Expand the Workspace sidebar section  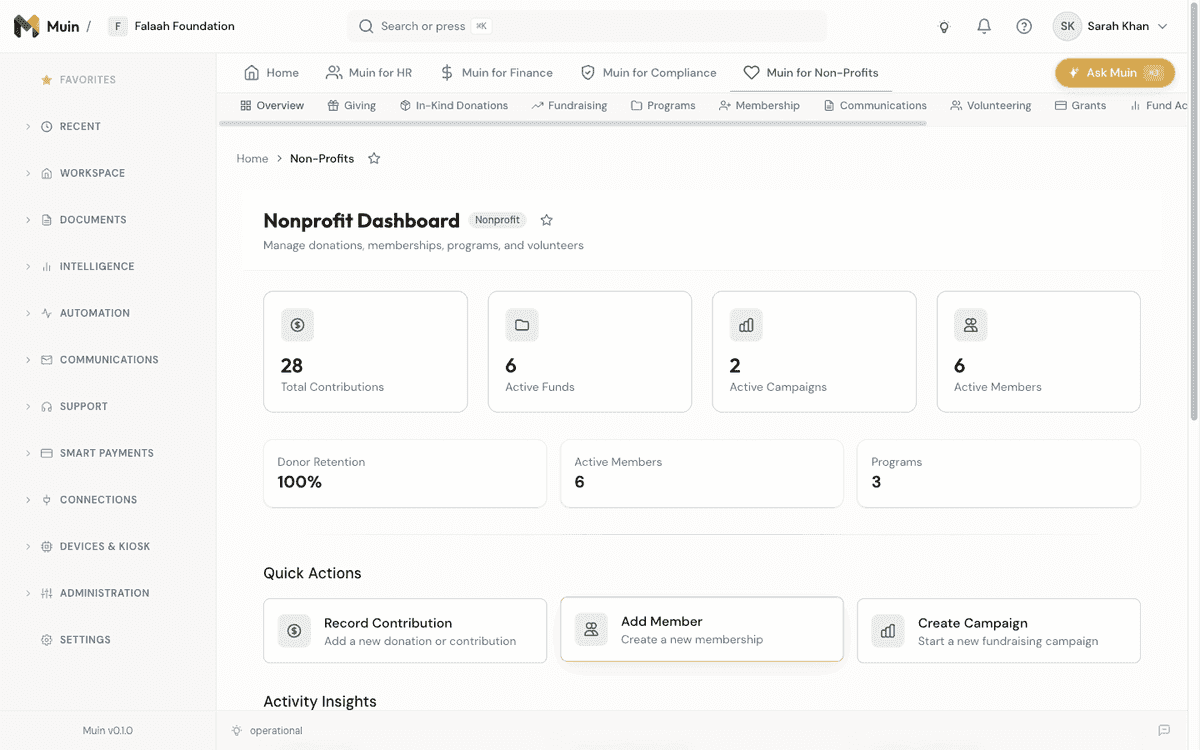(x=28, y=173)
